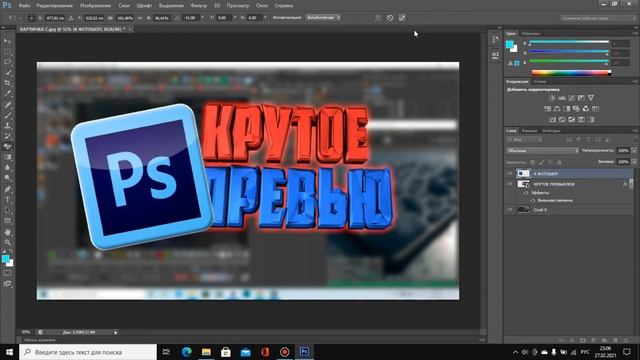This screenshot has width=640, height=360.
Task: Switch to the Контуры tab
Action: [x=551, y=131]
